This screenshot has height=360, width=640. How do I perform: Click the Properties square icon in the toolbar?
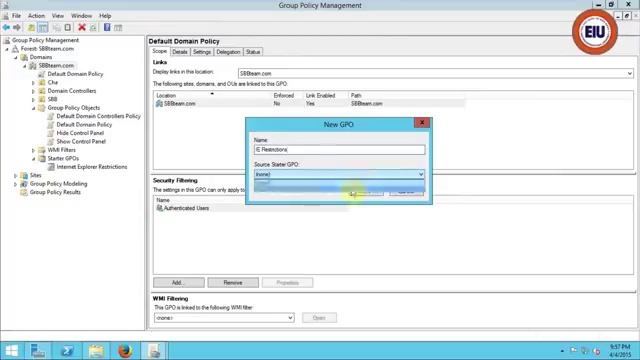[x=68, y=28]
